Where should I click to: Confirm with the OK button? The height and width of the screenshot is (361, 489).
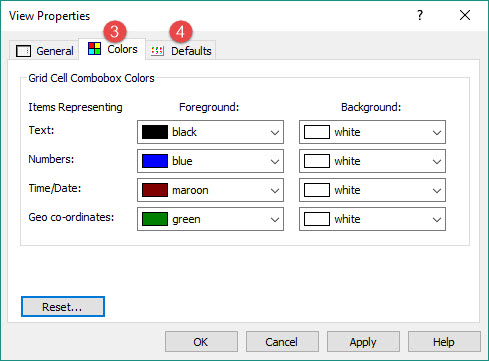pos(201,342)
